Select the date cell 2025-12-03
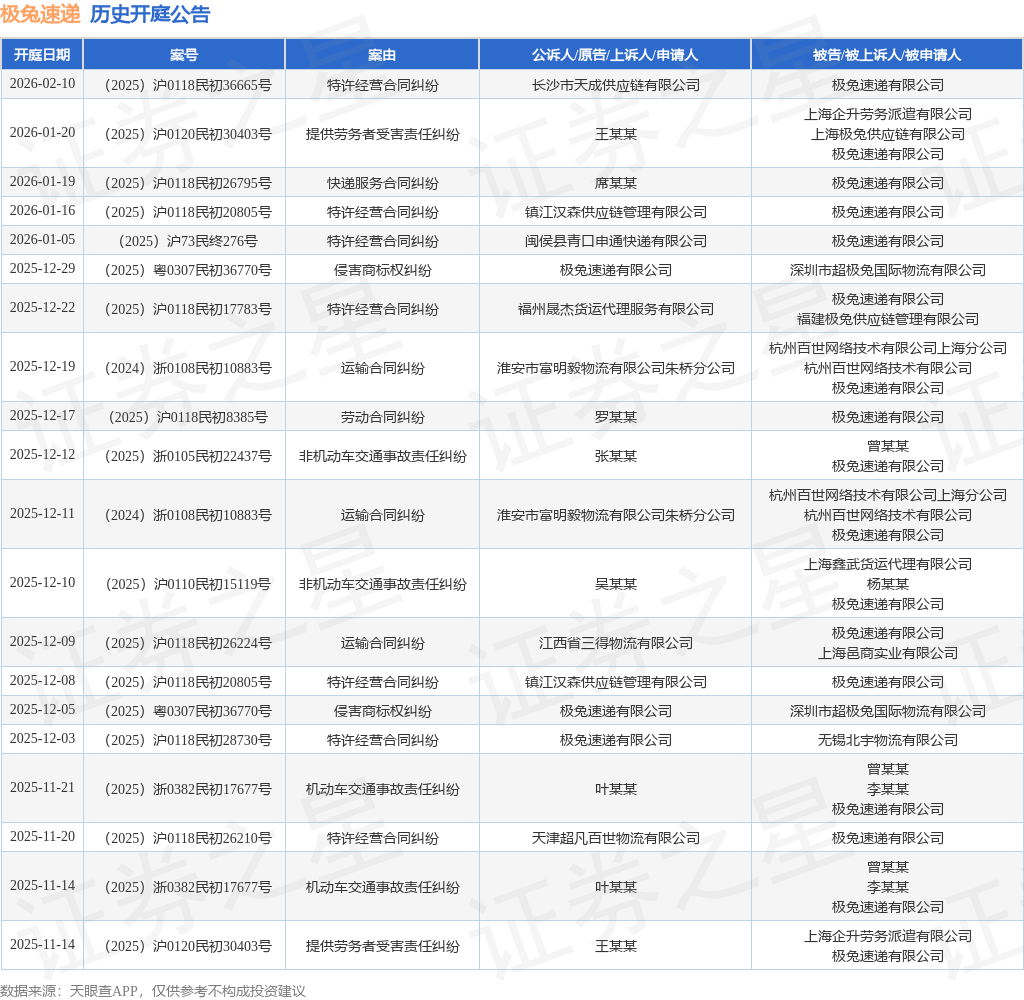This screenshot has height=1000, width=1024. pyautogui.click(x=42, y=738)
